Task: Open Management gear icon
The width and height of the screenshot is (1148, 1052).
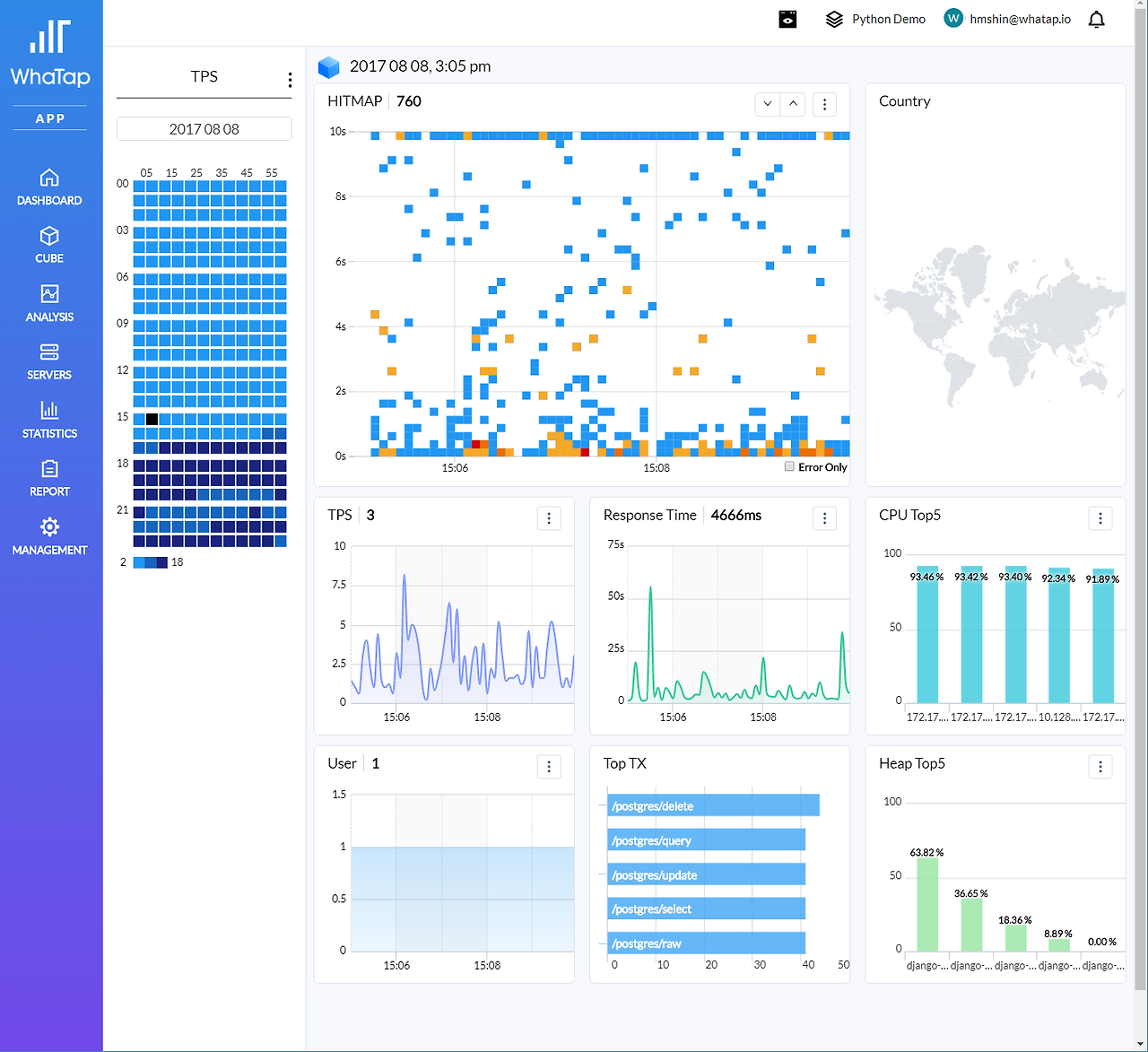Action: pyautogui.click(x=49, y=526)
